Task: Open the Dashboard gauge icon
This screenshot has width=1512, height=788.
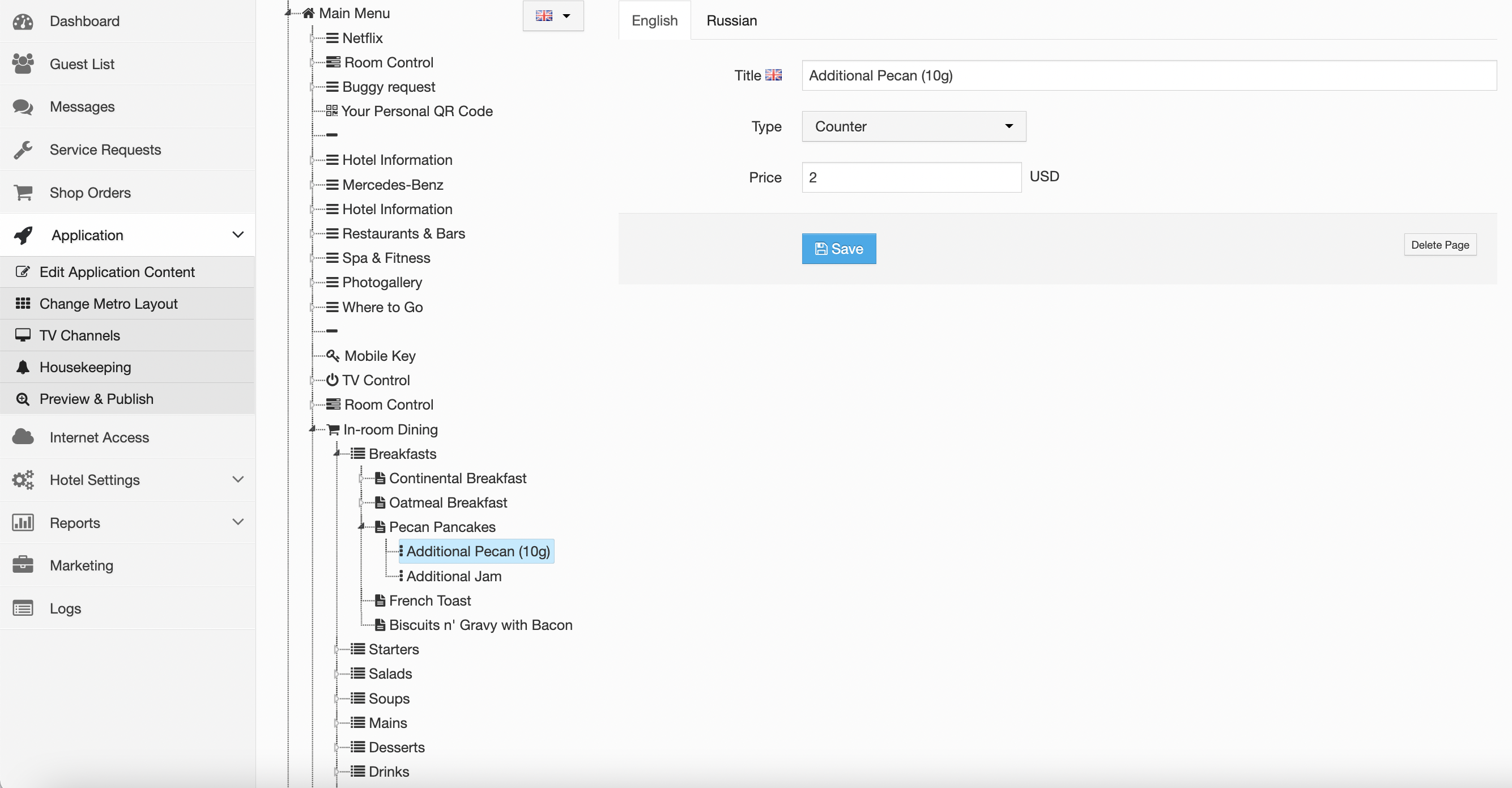Action: point(23,22)
